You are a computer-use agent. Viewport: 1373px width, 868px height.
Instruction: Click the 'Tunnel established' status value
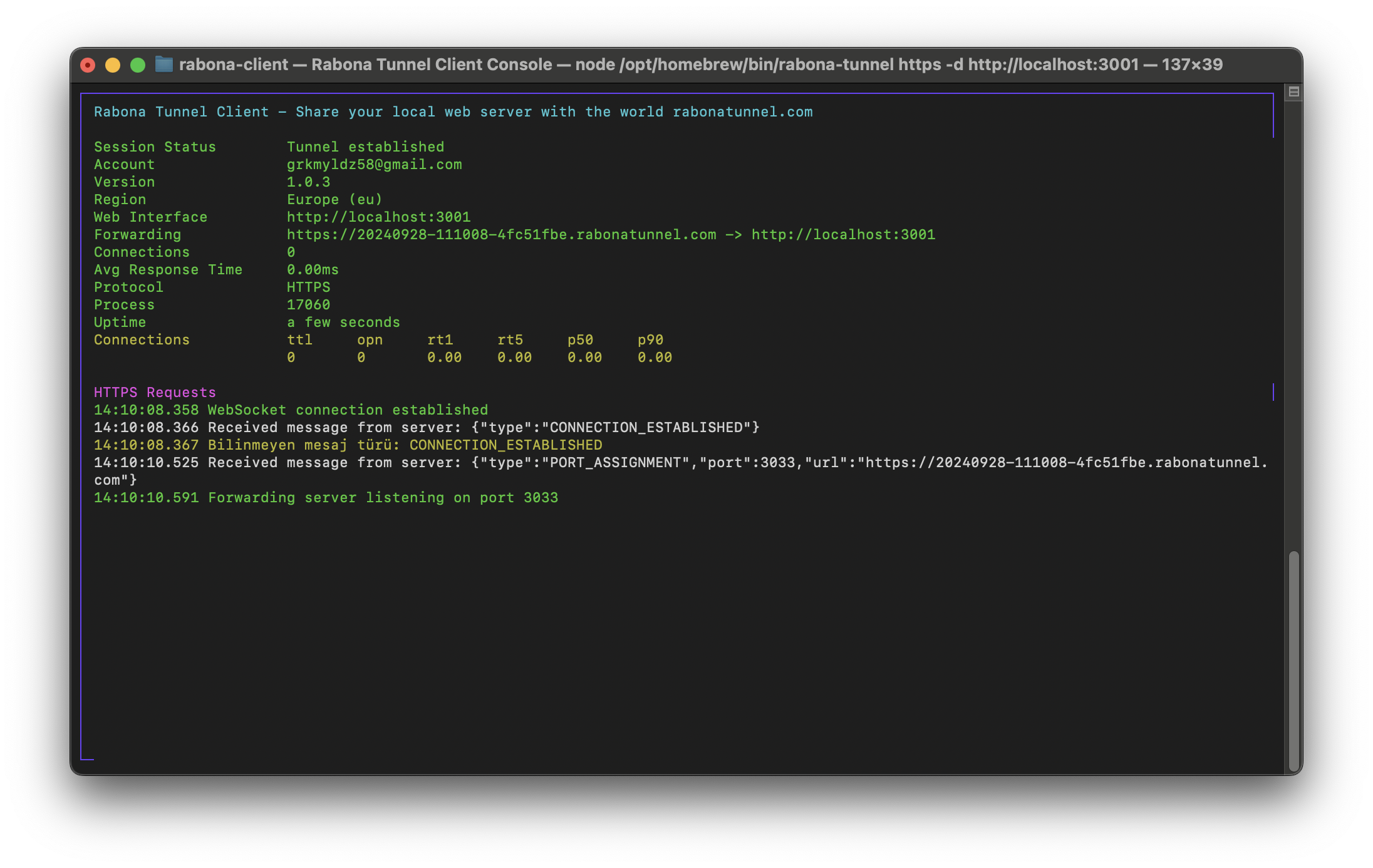coord(366,147)
